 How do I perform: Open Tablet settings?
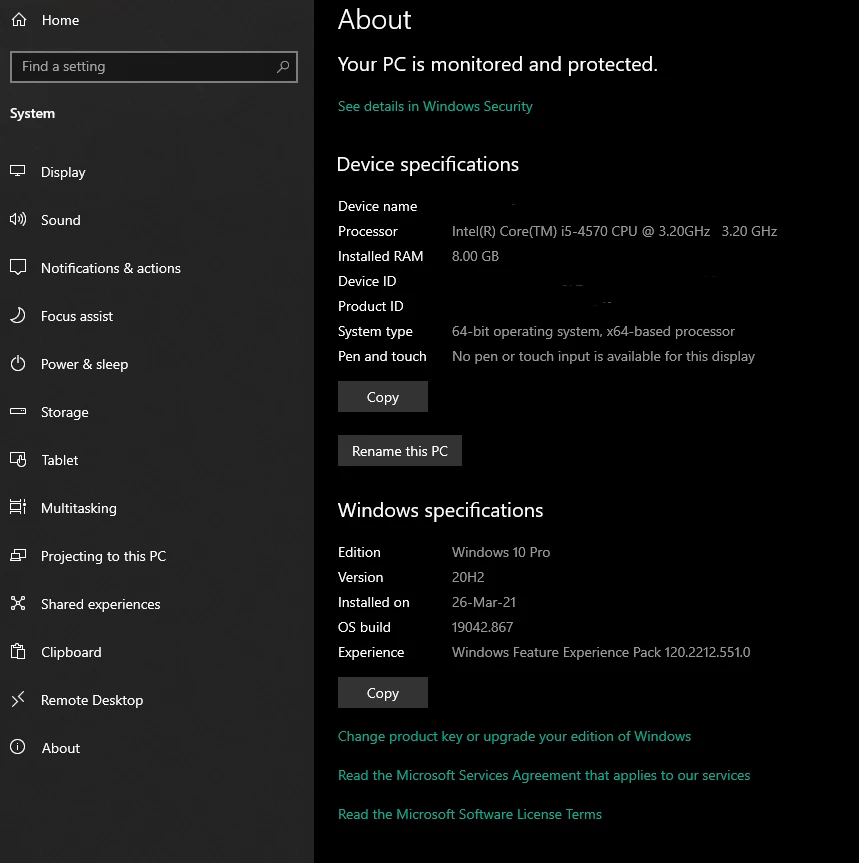point(59,460)
